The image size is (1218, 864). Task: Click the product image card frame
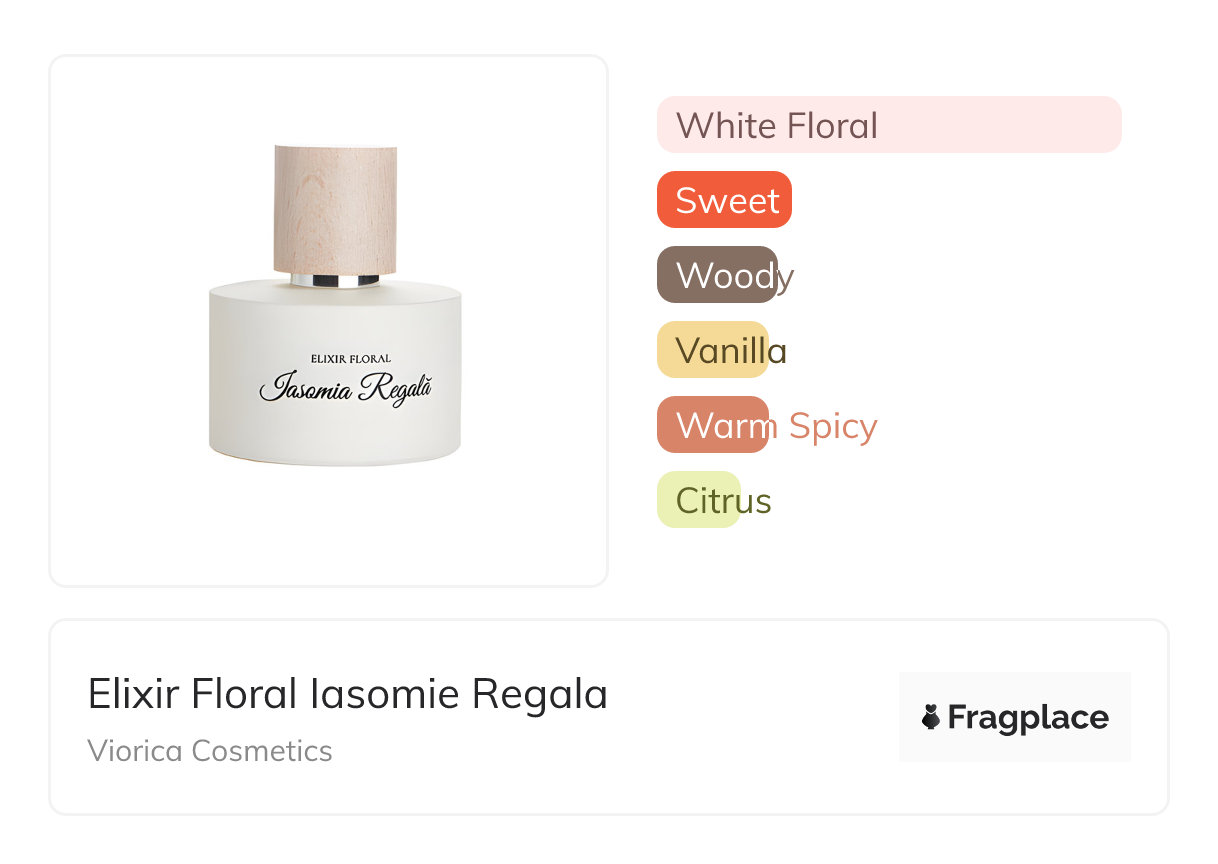329,321
